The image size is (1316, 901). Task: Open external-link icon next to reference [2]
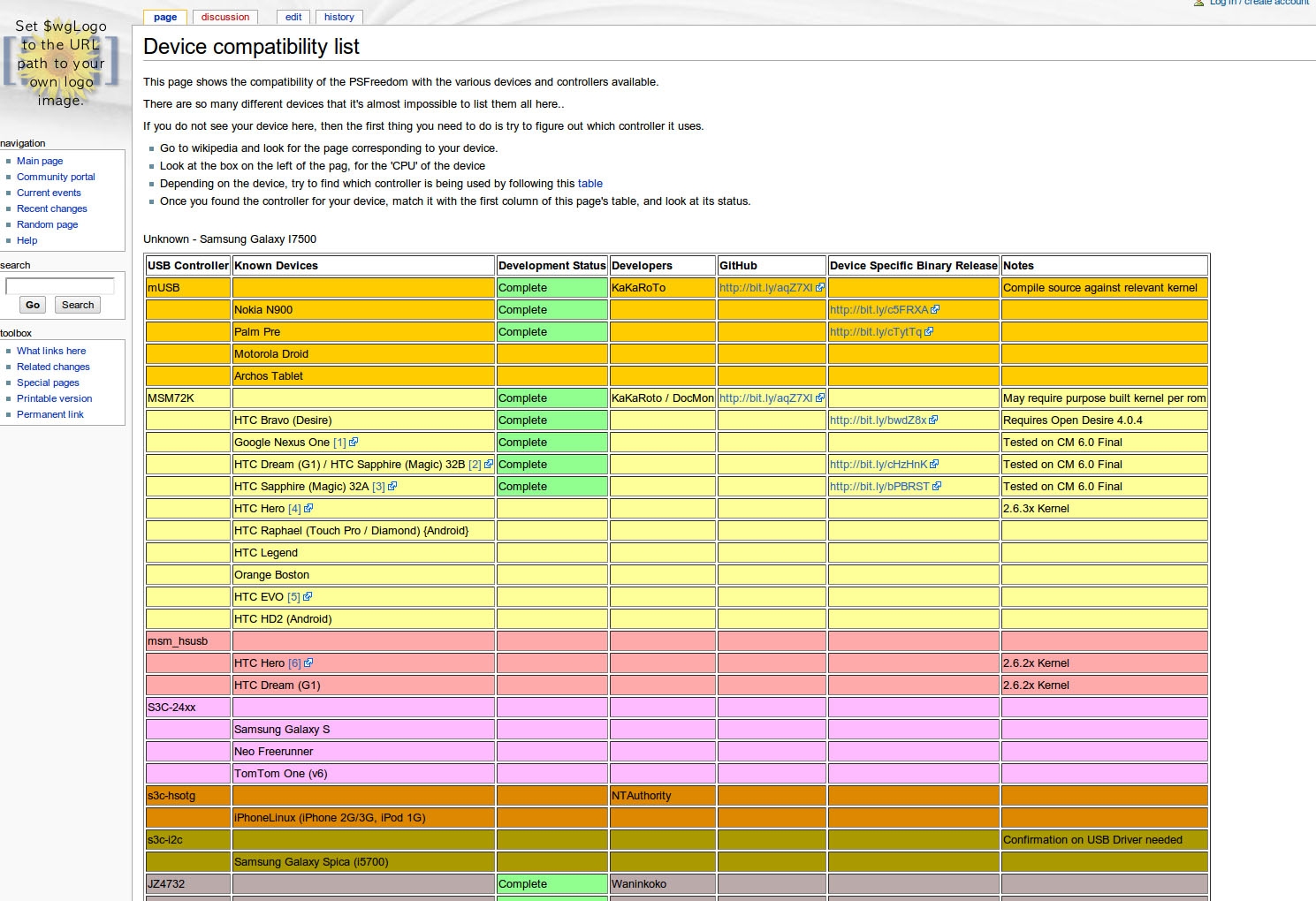(489, 465)
